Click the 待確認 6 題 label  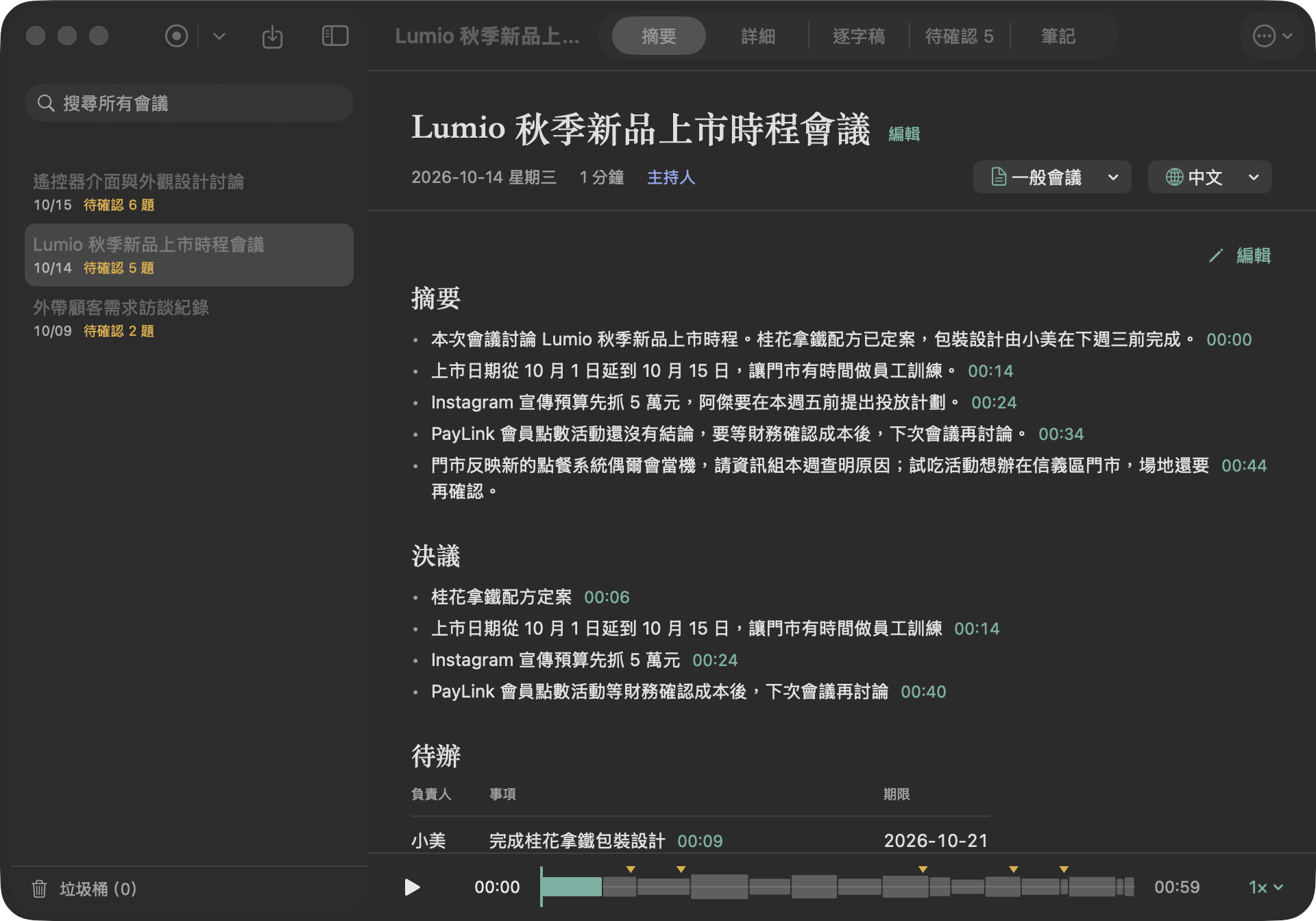[119, 205]
